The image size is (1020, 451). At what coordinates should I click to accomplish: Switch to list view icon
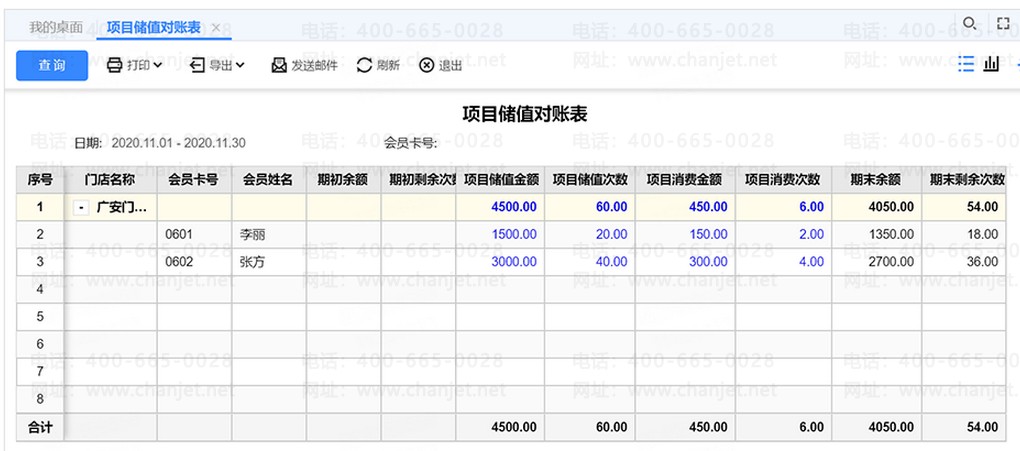966,64
